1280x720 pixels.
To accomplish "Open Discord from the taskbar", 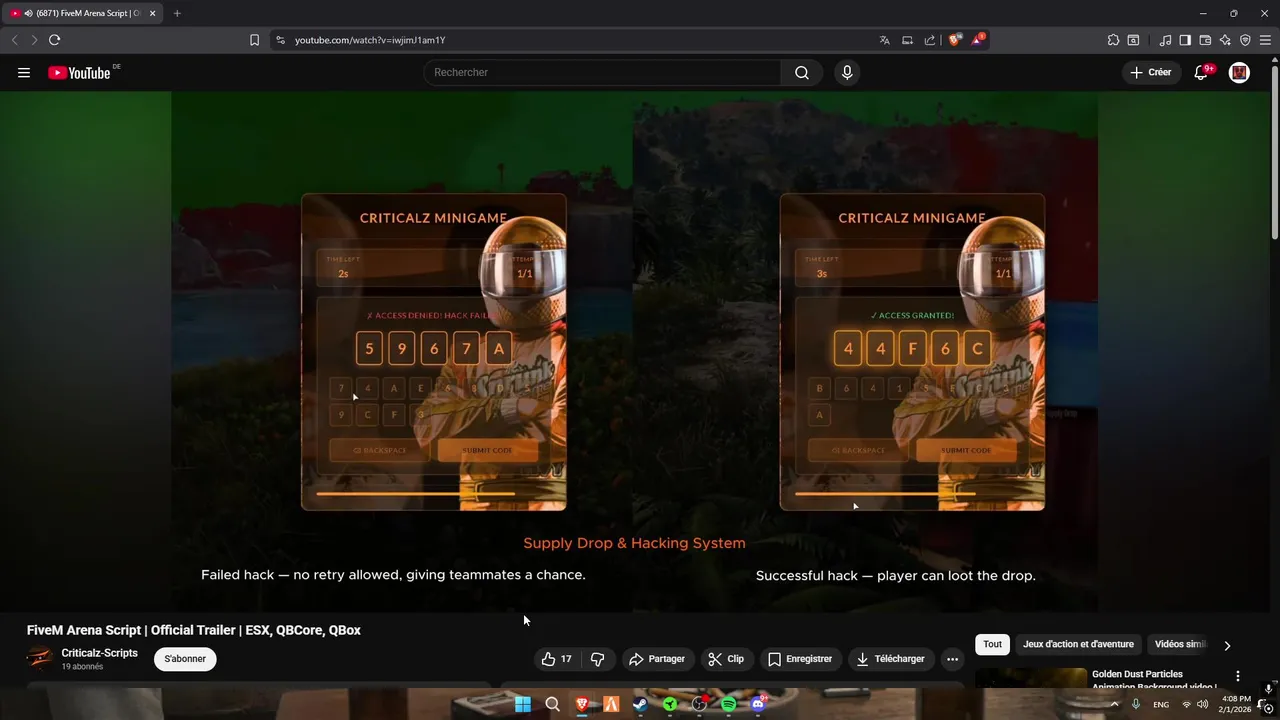I will pos(758,704).
